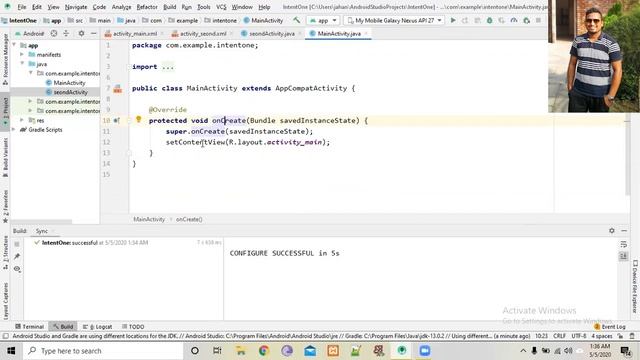The image size is (640, 360).
Task: Expand collapsed import statement
Action: 168,67
